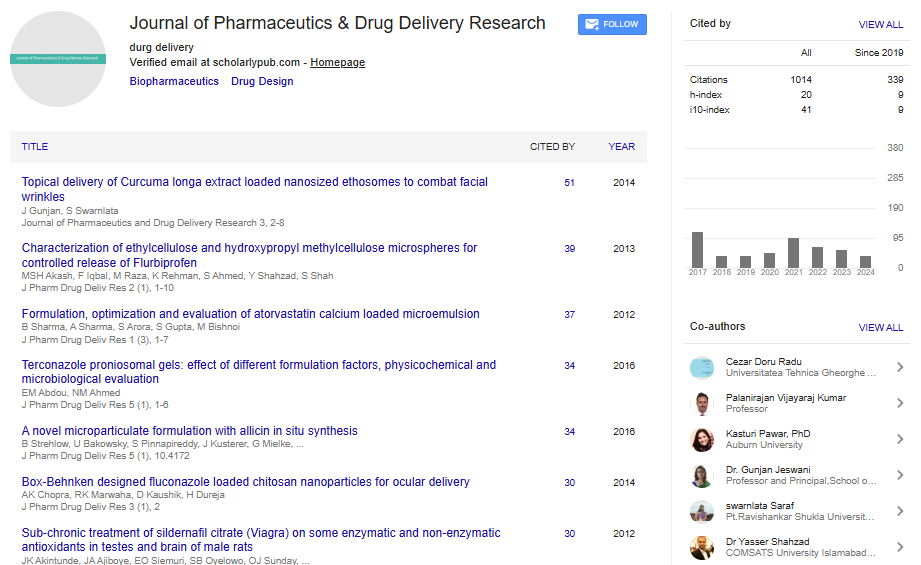This screenshot has width=921, height=565.
Task: View 51 citations of the Curcuma article
Action: click(x=569, y=183)
